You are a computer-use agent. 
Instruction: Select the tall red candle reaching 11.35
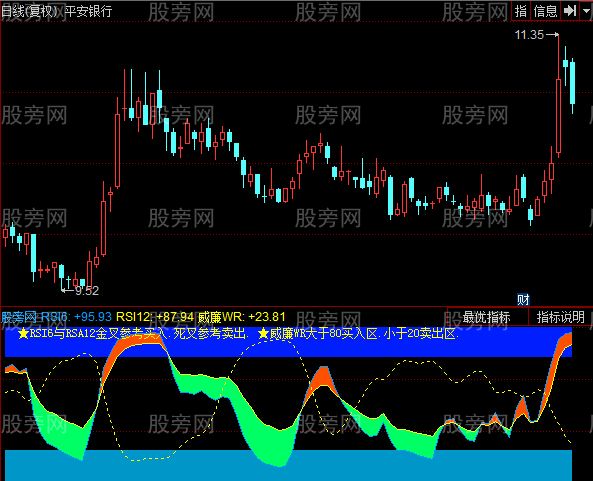click(559, 95)
